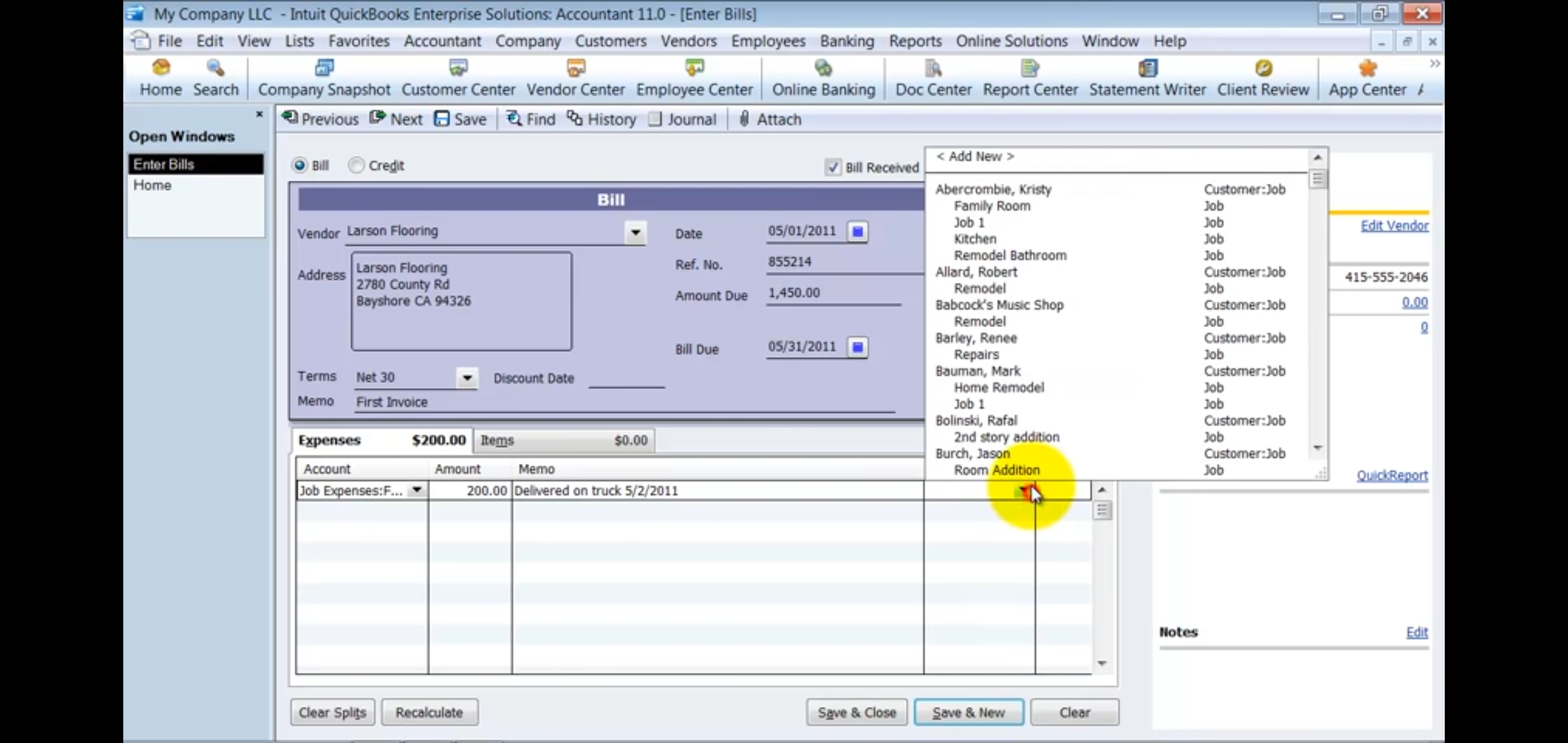The image size is (1568, 743).
Task: Select the Bill radio button
Action: tap(300, 165)
